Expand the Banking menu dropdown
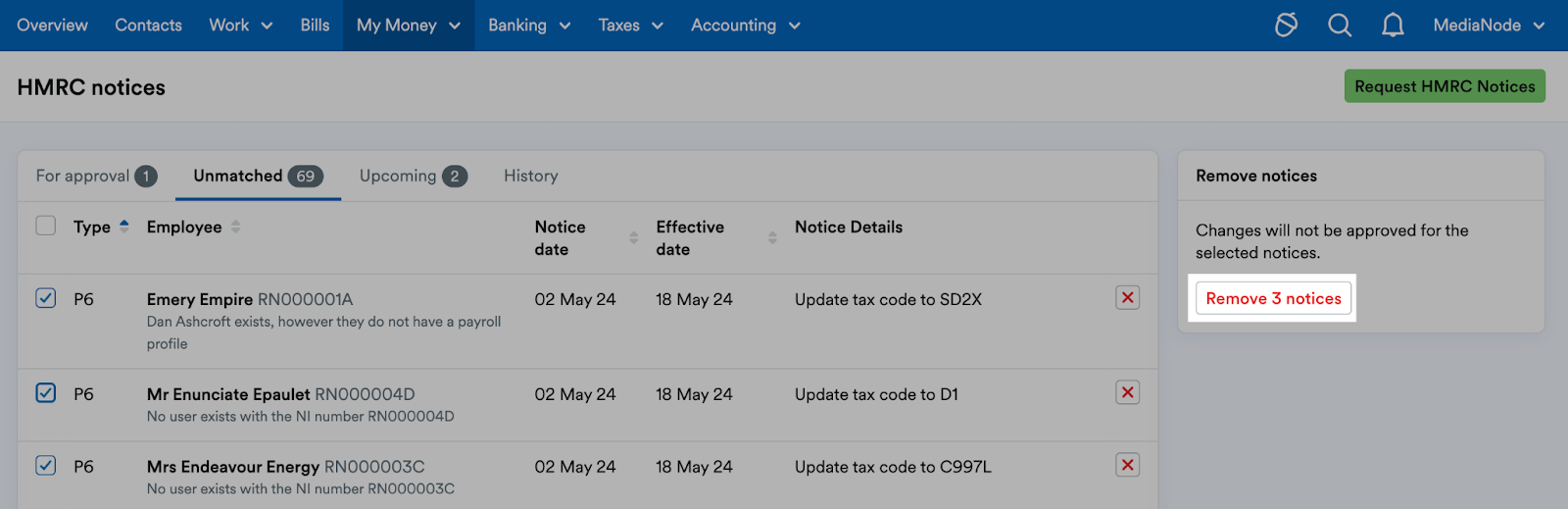 pos(529,25)
